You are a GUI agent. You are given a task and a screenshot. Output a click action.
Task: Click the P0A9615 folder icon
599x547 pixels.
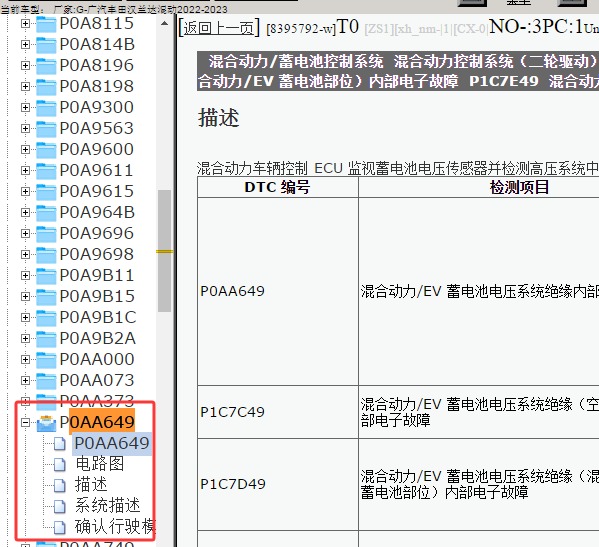46,192
